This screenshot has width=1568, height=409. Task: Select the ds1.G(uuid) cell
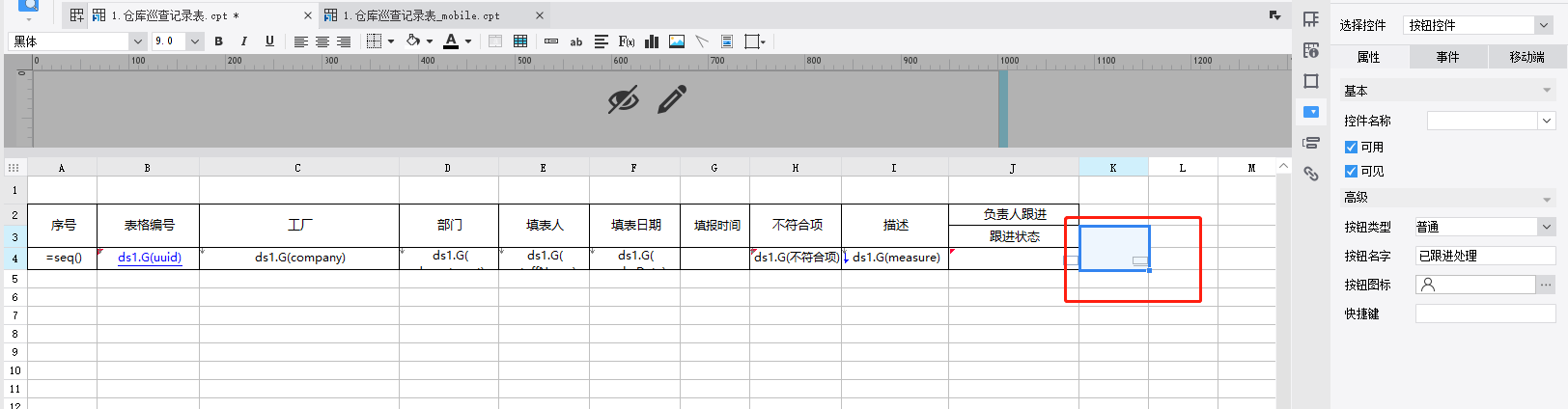tap(149, 258)
